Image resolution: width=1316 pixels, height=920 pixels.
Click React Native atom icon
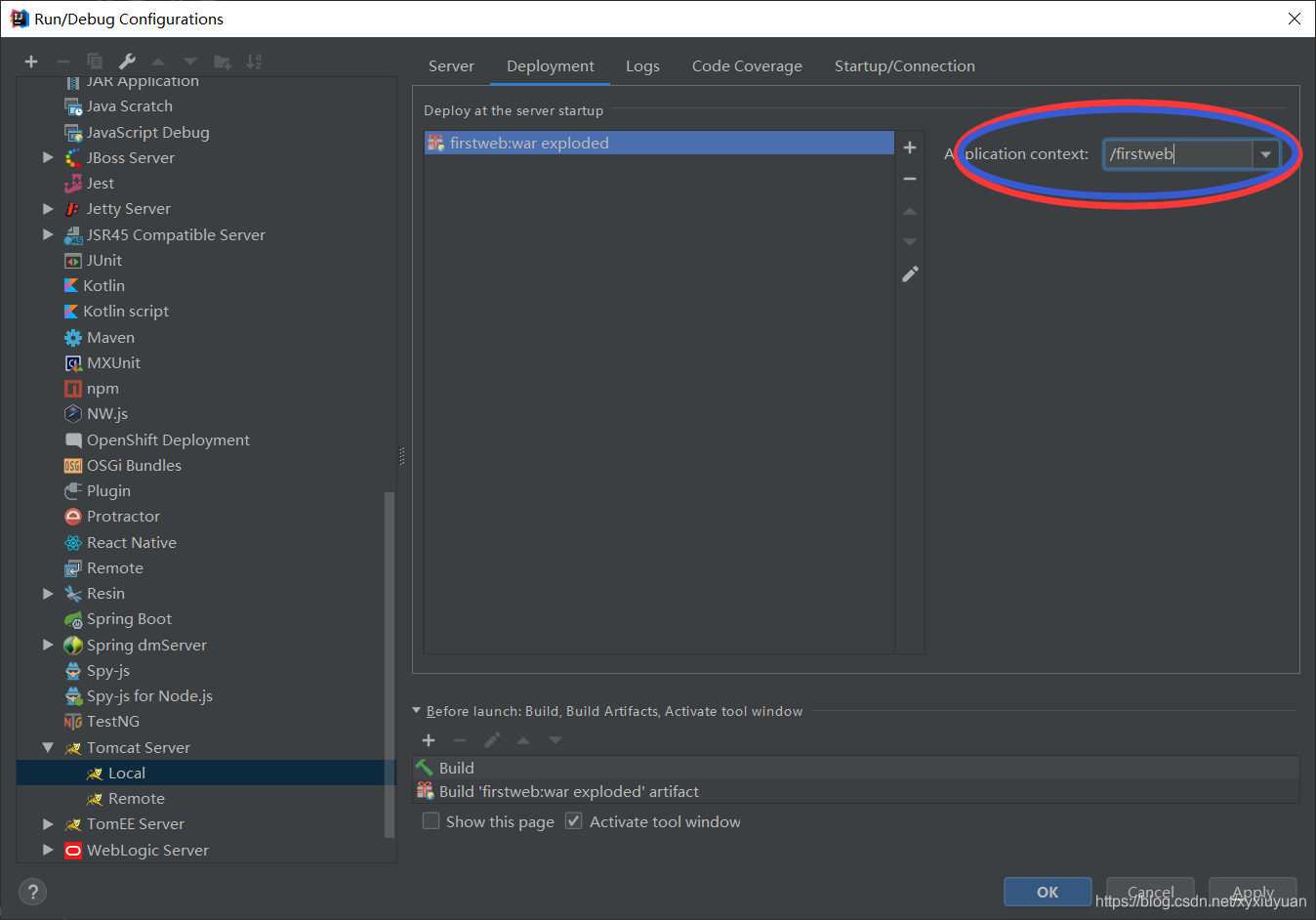tap(73, 543)
